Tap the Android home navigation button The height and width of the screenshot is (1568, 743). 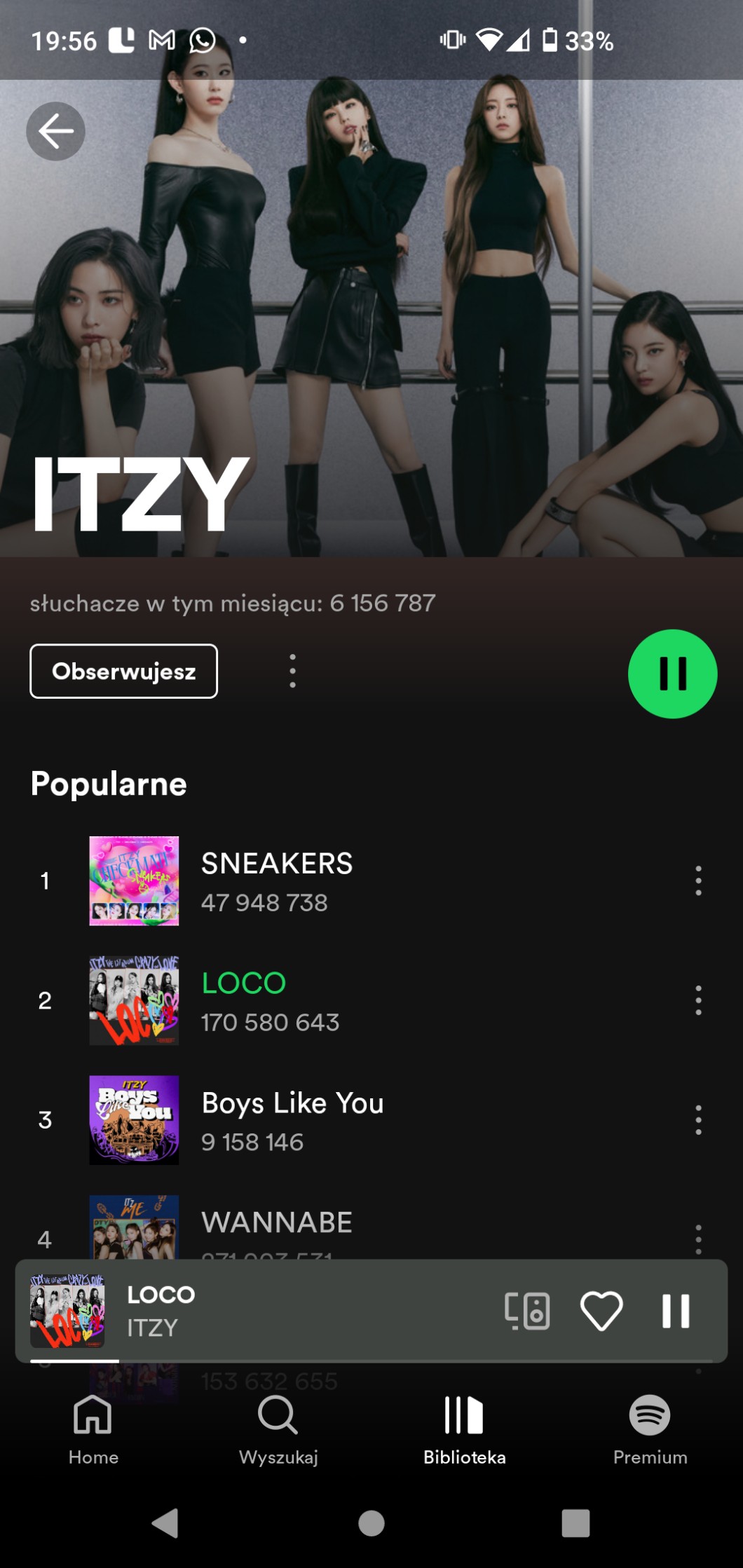[371, 1522]
